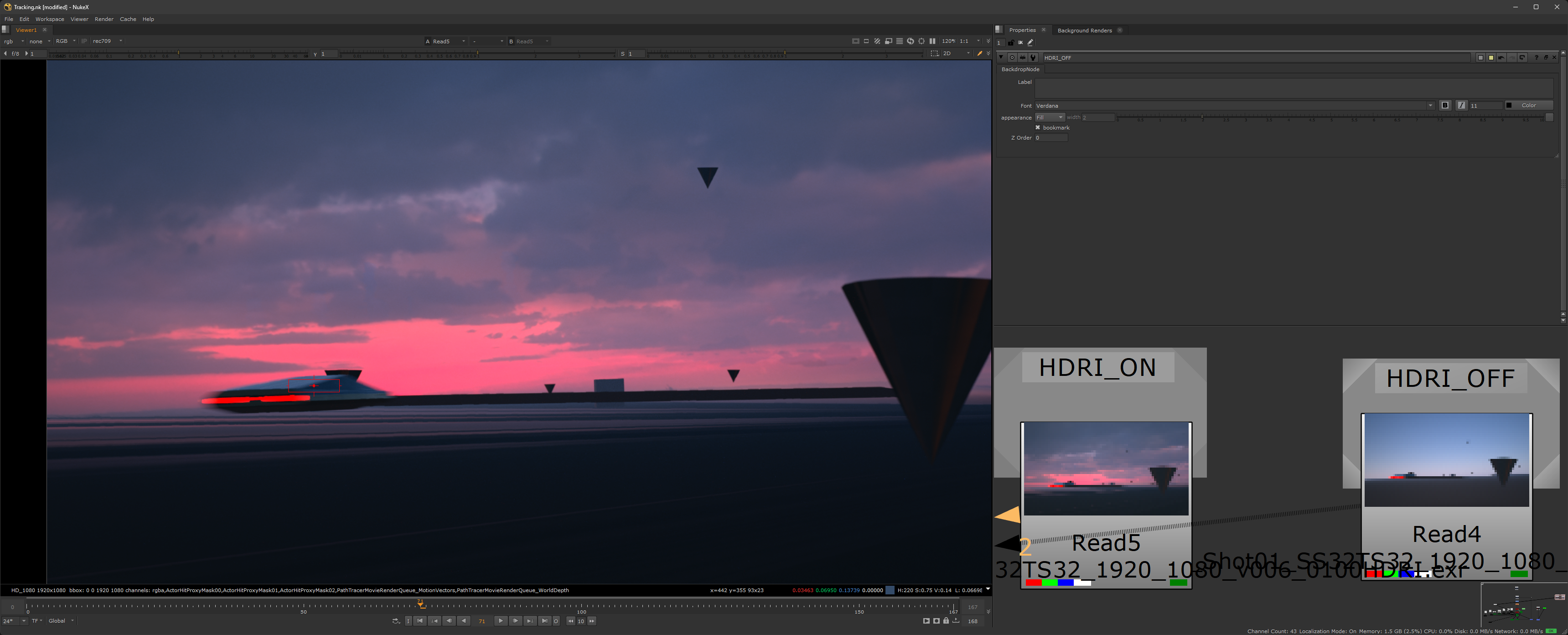Screen dimensions: 1568x635
Task: Open the rgb channel set dropdown
Action: pos(14,42)
